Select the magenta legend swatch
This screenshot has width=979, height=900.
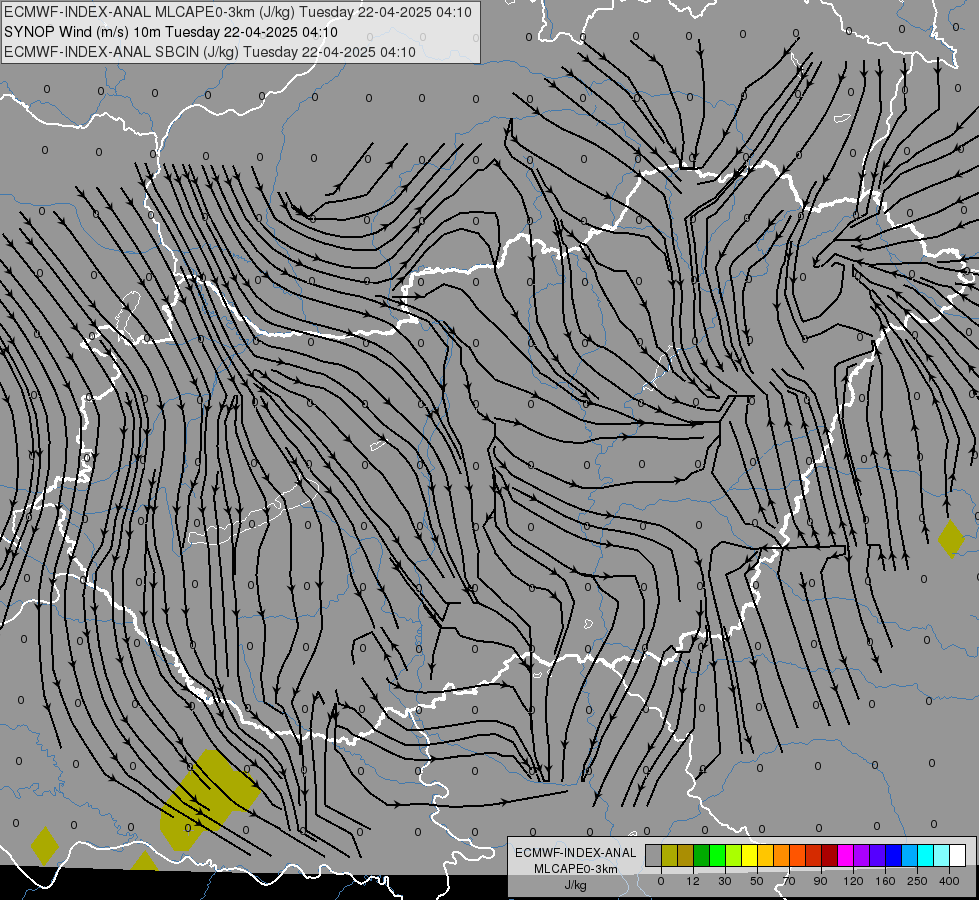[x=846, y=855]
